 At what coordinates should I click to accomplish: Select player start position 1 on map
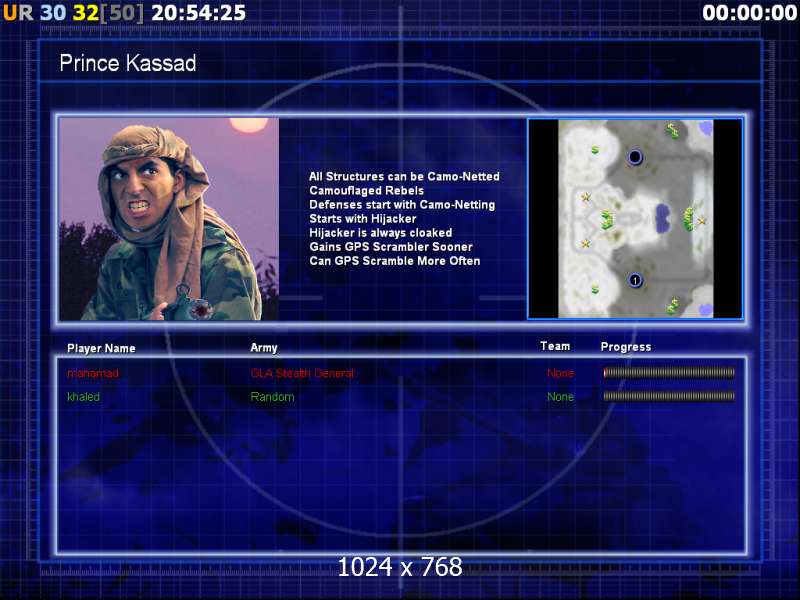pos(635,280)
